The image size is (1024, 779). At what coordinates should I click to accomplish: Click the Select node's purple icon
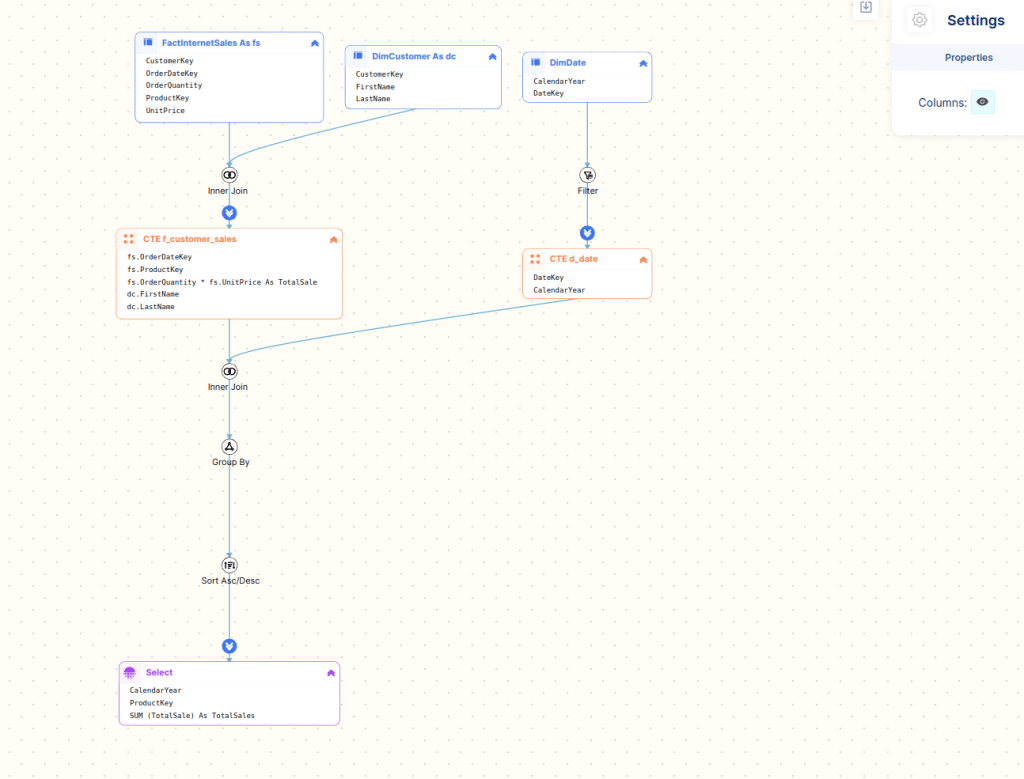coord(129,673)
